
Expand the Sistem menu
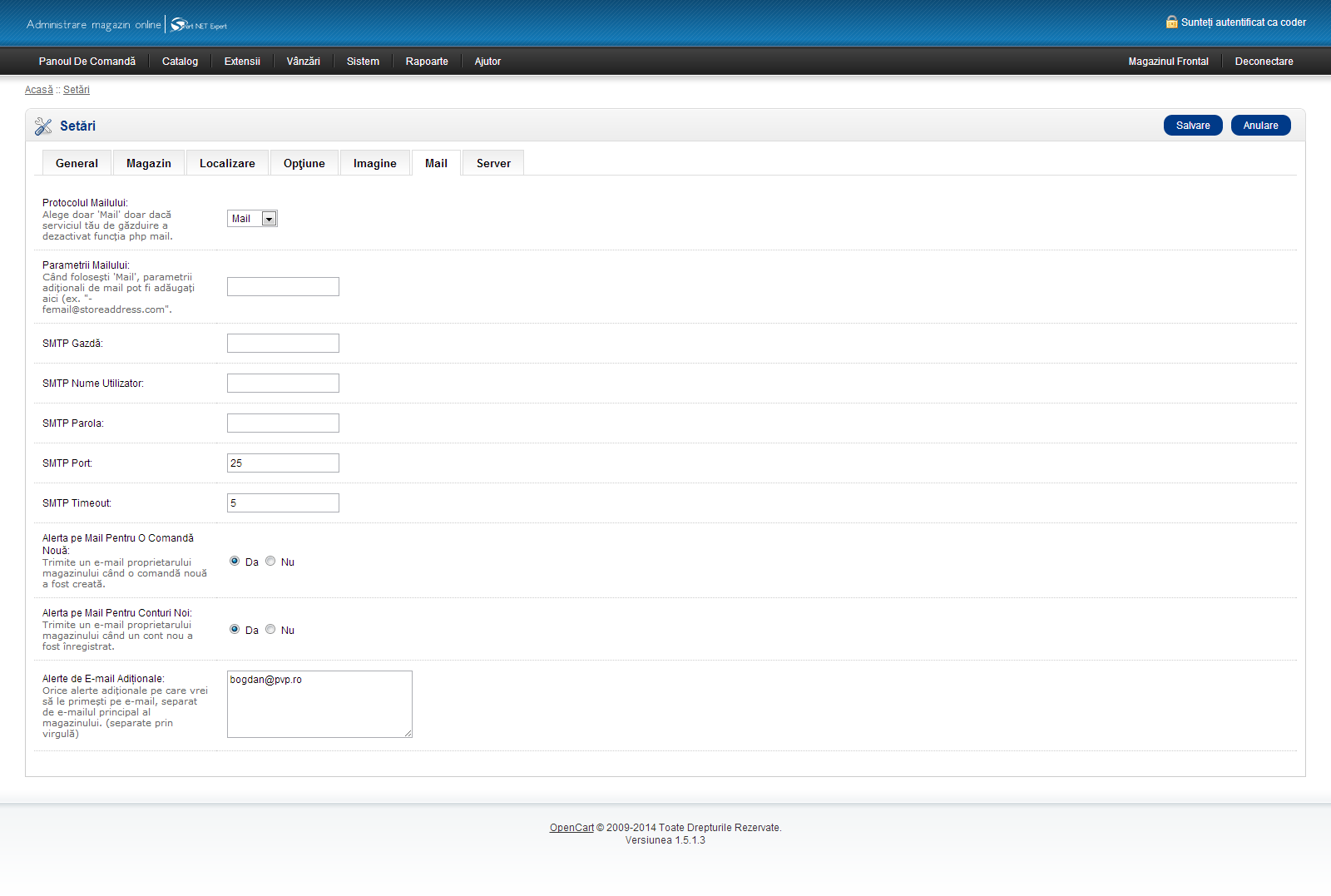[363, 62]
